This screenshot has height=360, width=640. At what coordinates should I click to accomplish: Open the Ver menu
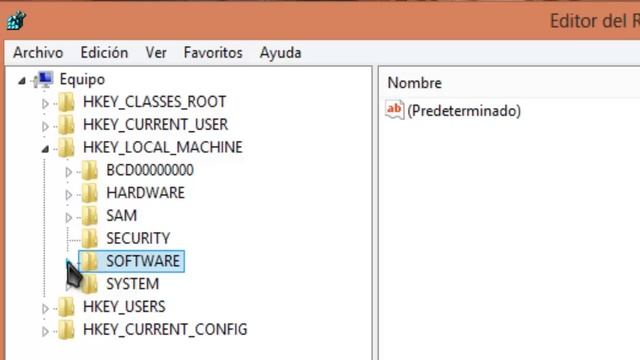[x=156, y=53]
